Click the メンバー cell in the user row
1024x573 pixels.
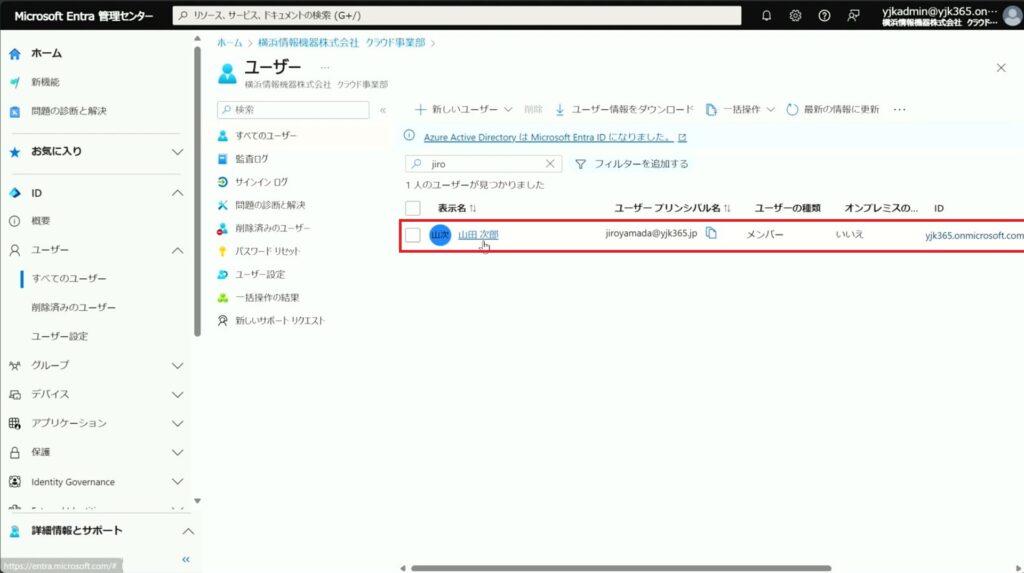click(x=765, y=234)
